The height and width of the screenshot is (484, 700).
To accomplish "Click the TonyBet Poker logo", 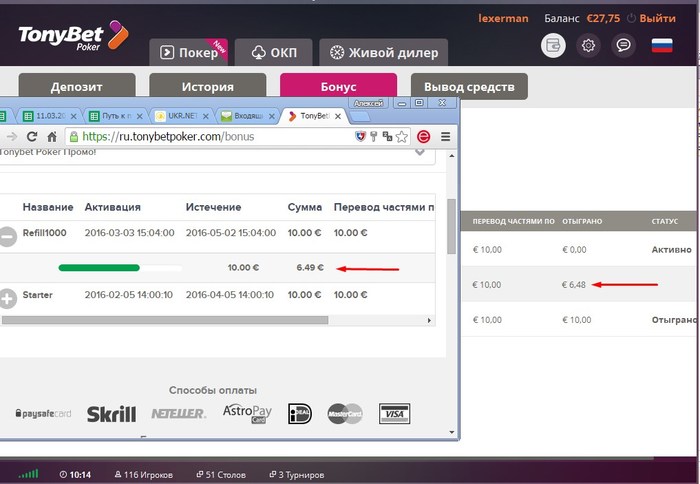I will pos(73,36).
